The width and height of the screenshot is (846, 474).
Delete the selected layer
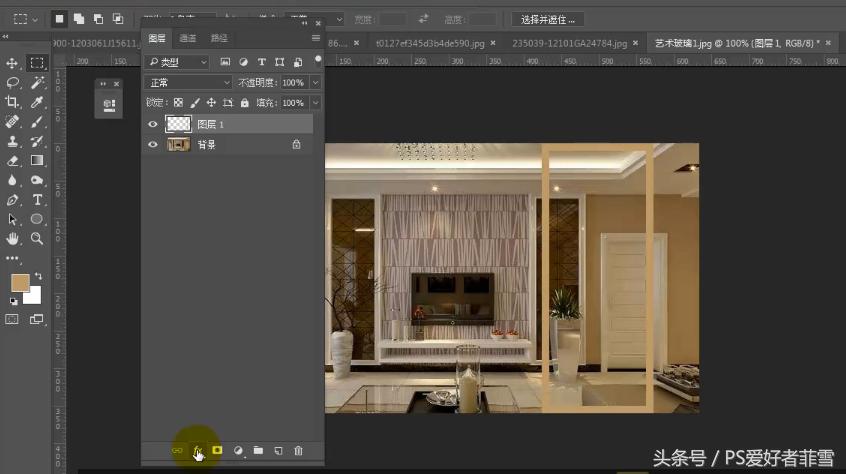coord(298,450)
